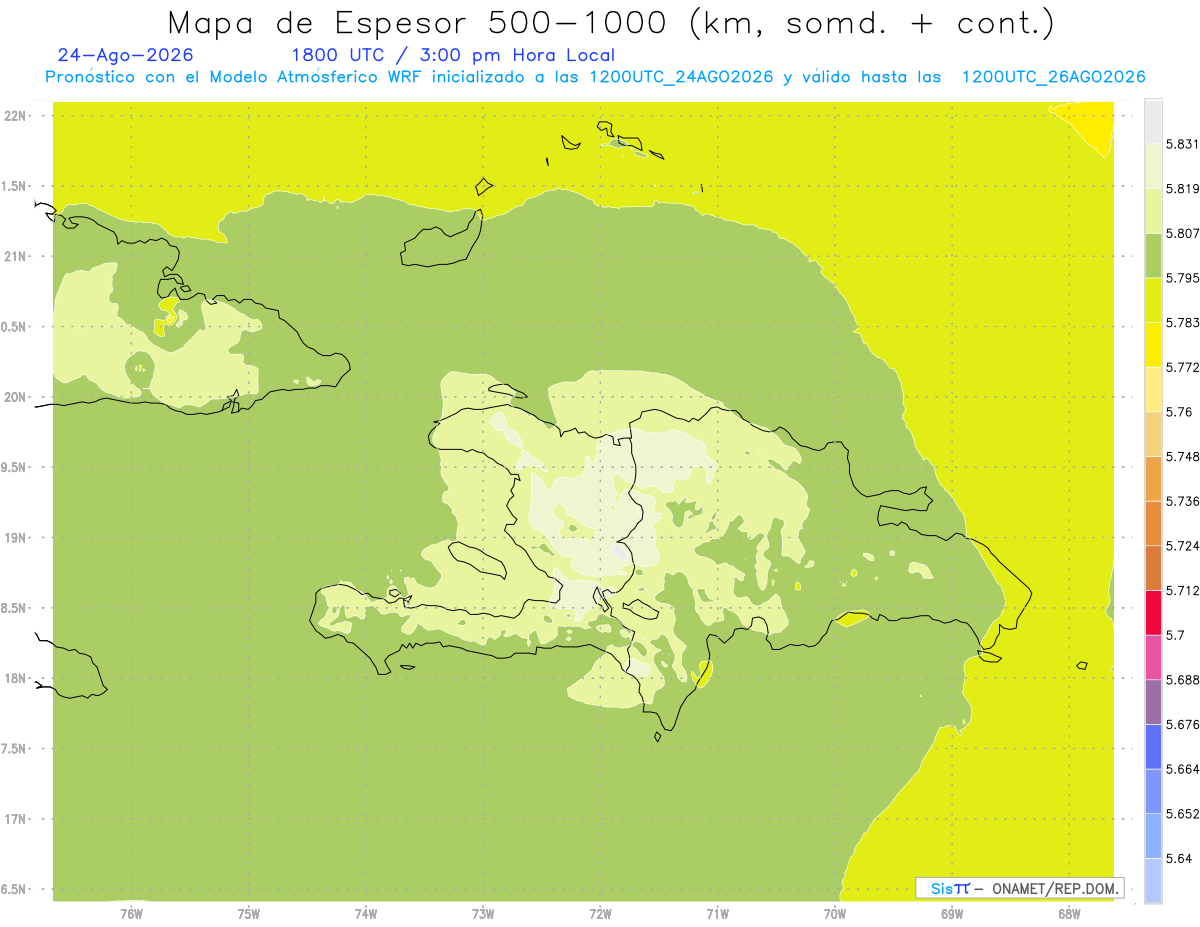The image size is (1200, 927).
Task: Click the legend value '5.819'
Action: (x=1182, y=188)
